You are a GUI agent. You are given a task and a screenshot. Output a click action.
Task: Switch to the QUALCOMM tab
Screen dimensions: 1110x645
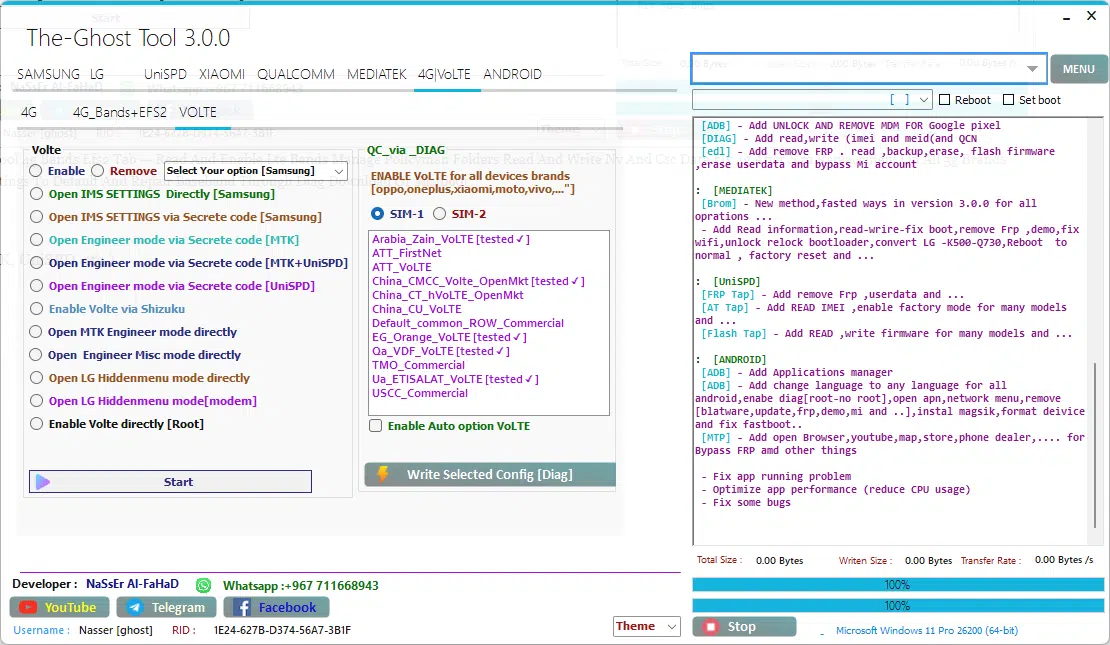(x=296, y=74)
